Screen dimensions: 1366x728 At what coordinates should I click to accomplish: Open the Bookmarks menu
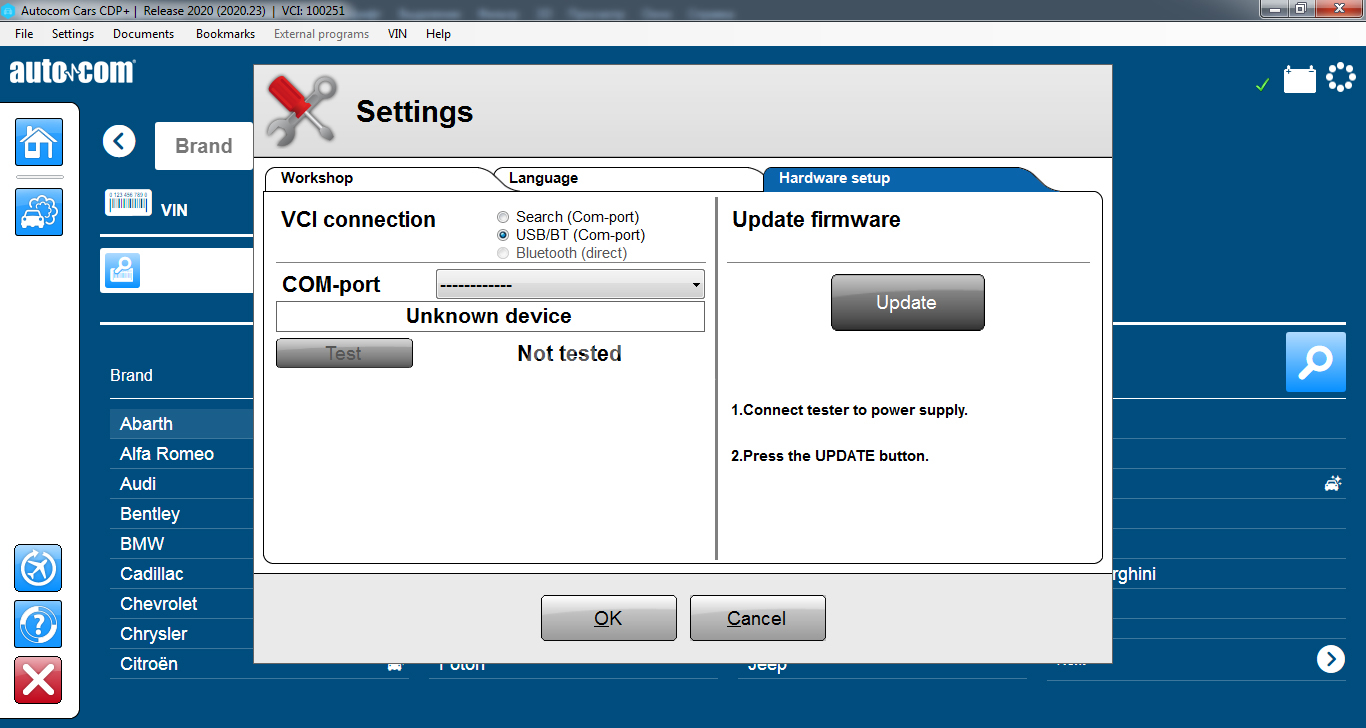(x=225, y=34)
